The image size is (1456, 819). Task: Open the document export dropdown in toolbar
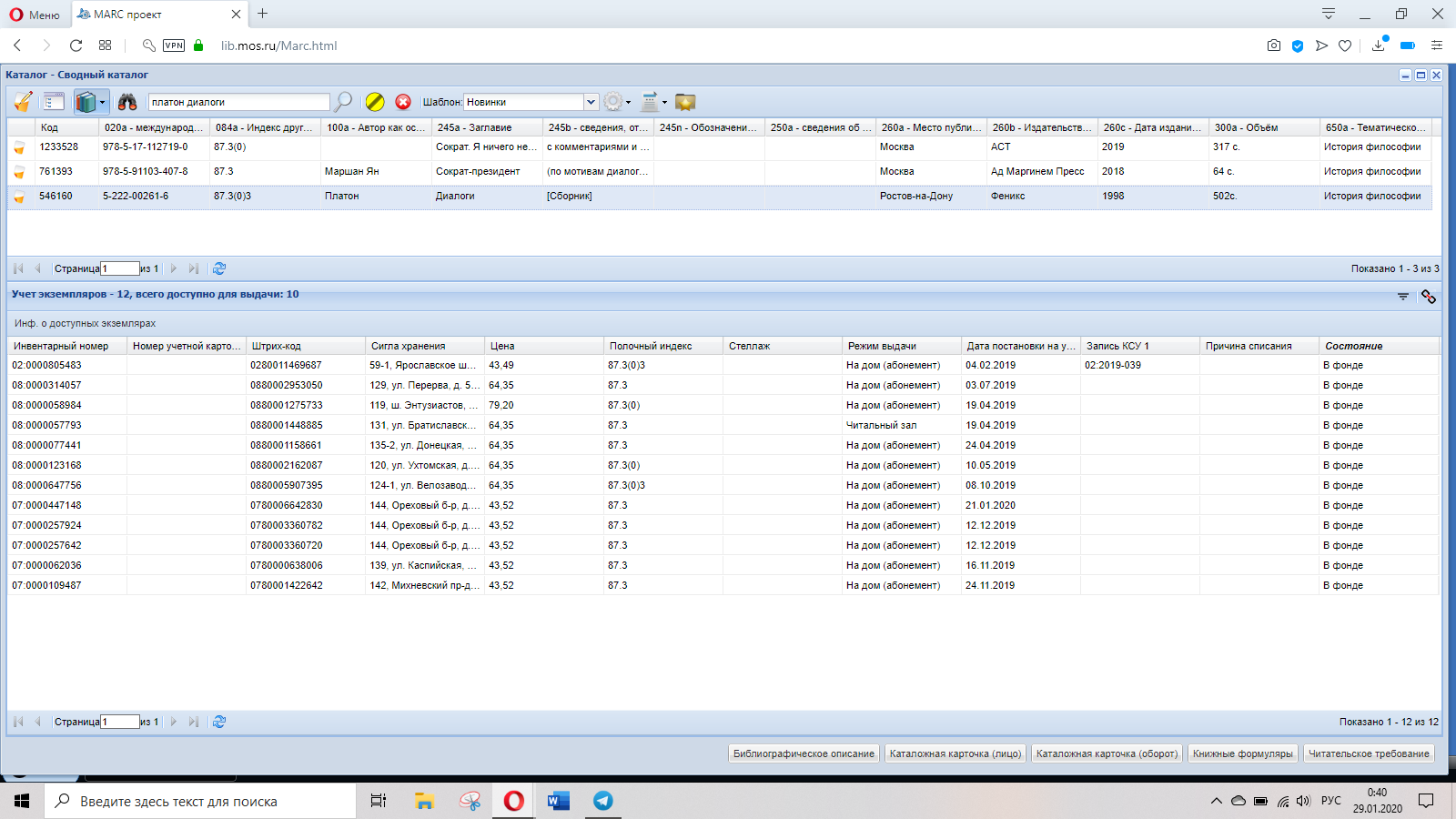(x=653, y=102)
